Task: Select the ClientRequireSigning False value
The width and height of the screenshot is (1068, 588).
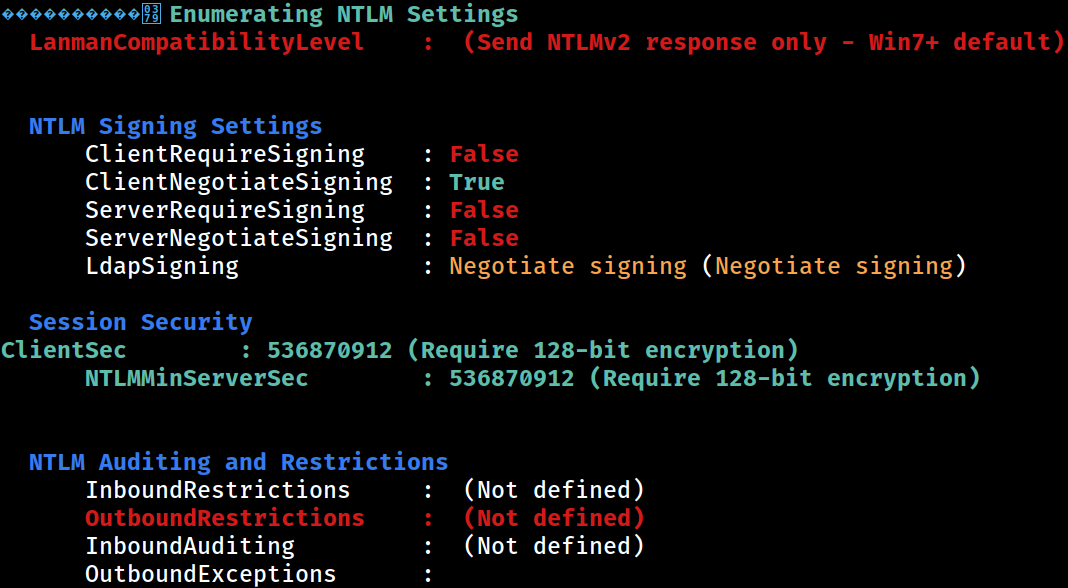Action: click(484, 154)
